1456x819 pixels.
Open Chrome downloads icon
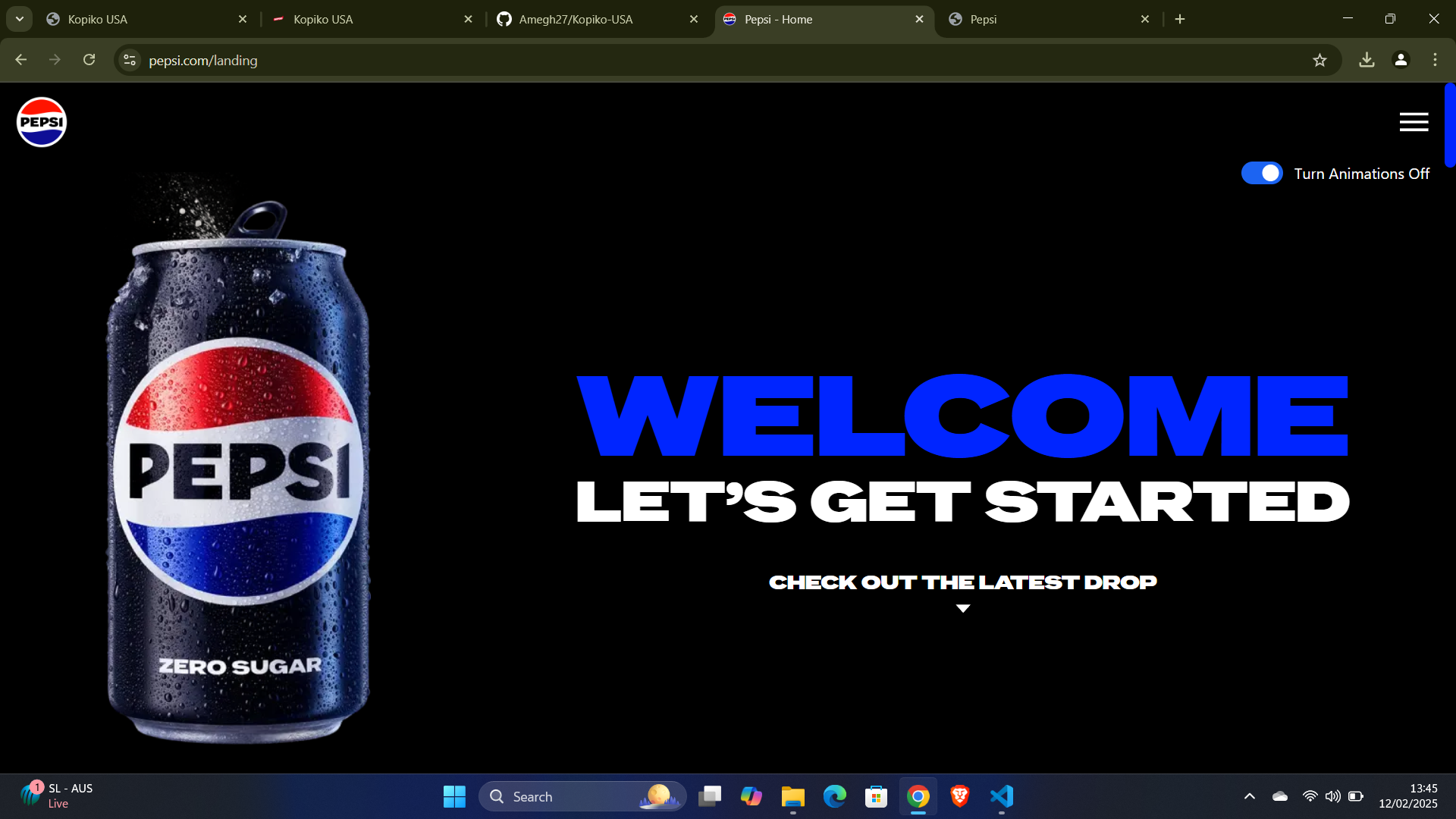(x=1367, y=60)
